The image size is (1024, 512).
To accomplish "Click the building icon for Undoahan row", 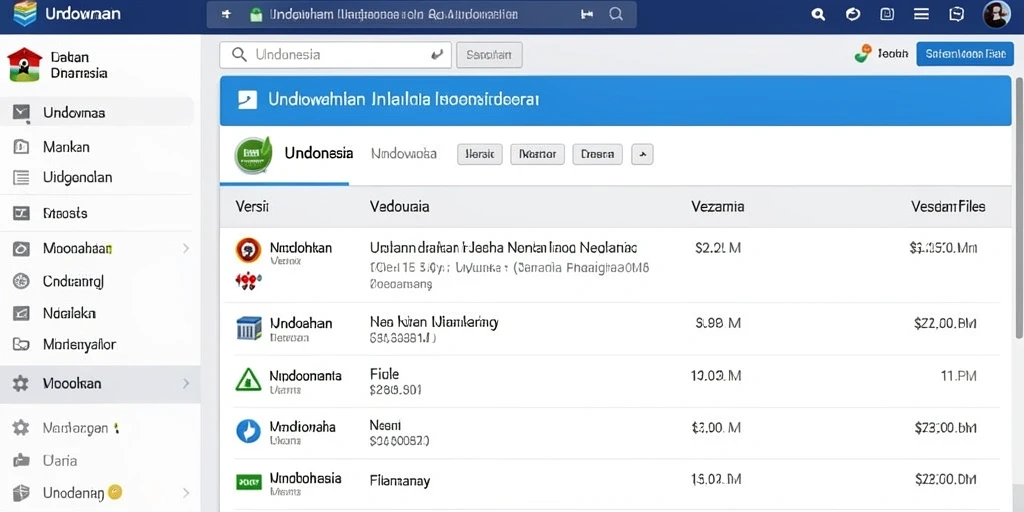I will (x=249, y=328).
